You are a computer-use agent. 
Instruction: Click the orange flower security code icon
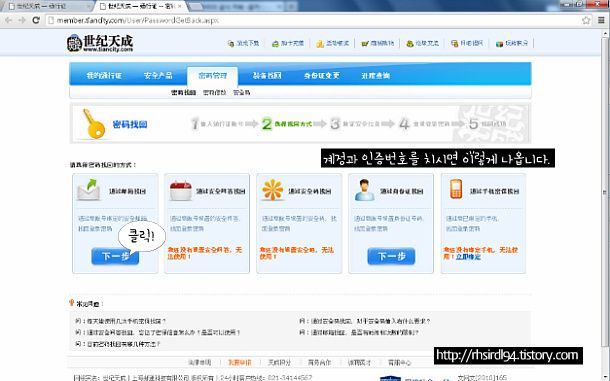tap(273, 190)
